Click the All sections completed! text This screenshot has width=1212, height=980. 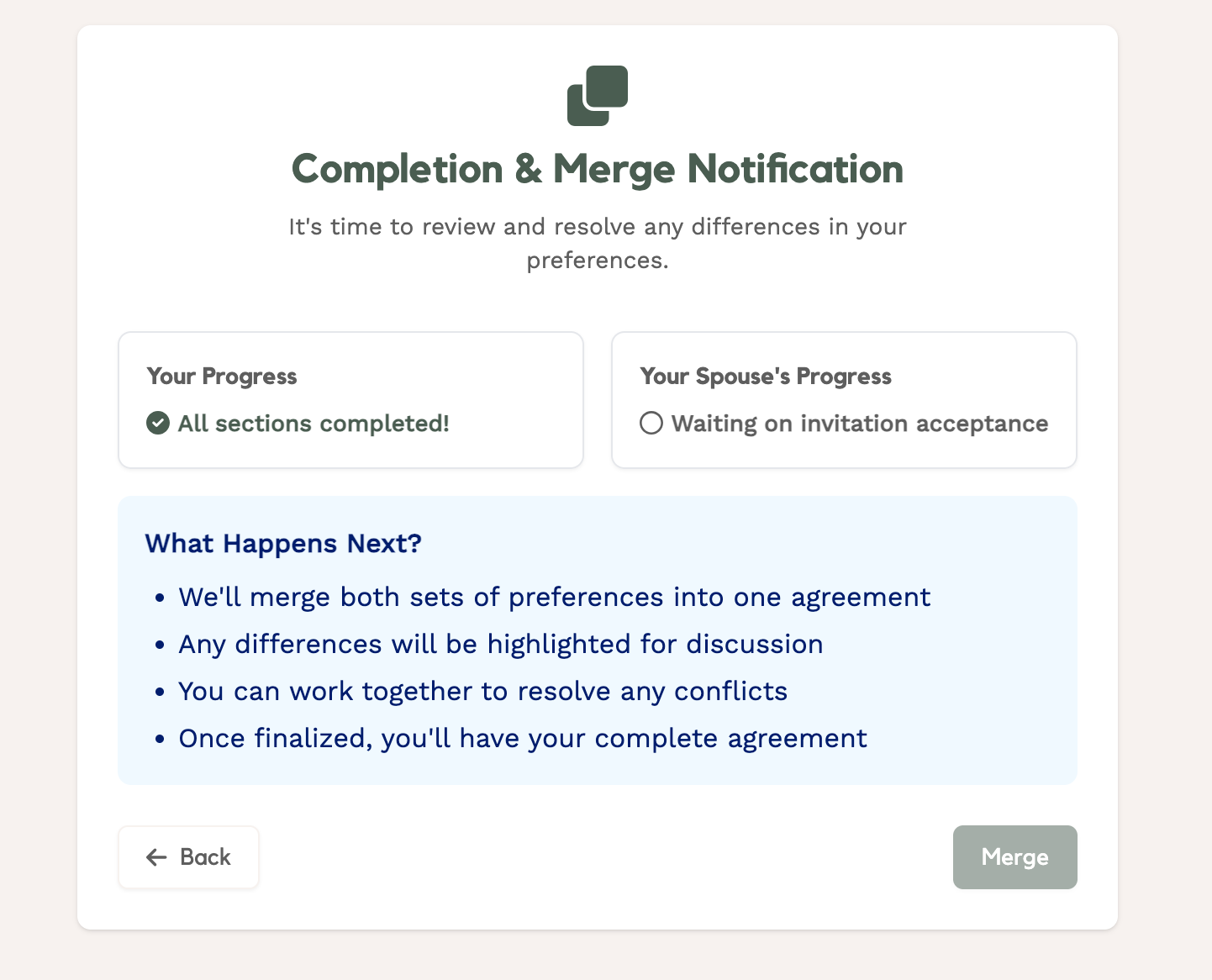314,424
